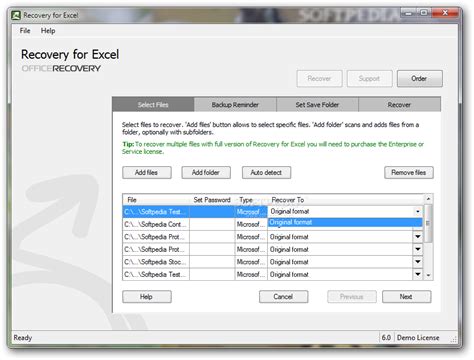Expand the dropdown arrow in last Softpedia Test row
474x360 pixels.
click(x=418, y=274)
